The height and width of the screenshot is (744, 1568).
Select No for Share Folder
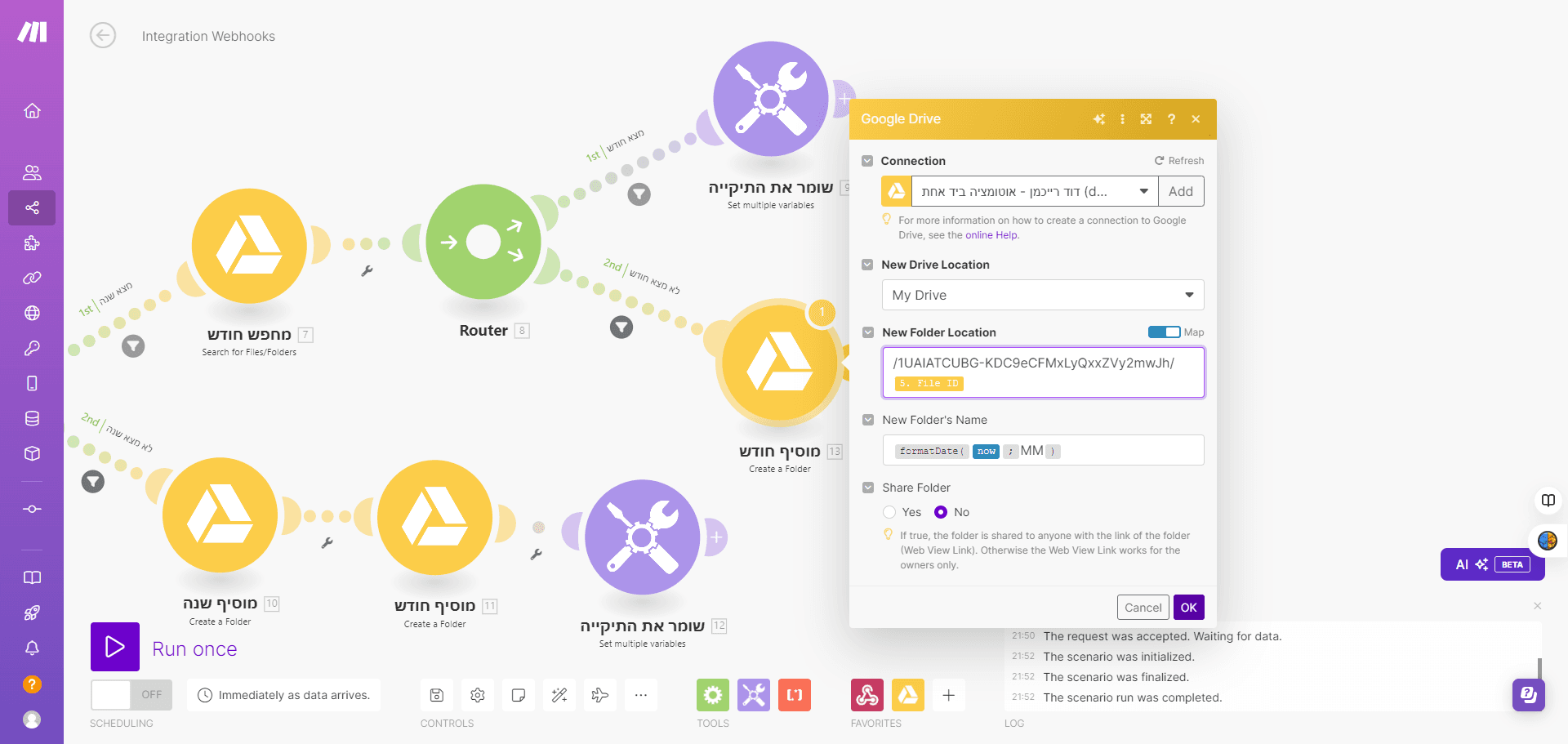pos(941,512)
